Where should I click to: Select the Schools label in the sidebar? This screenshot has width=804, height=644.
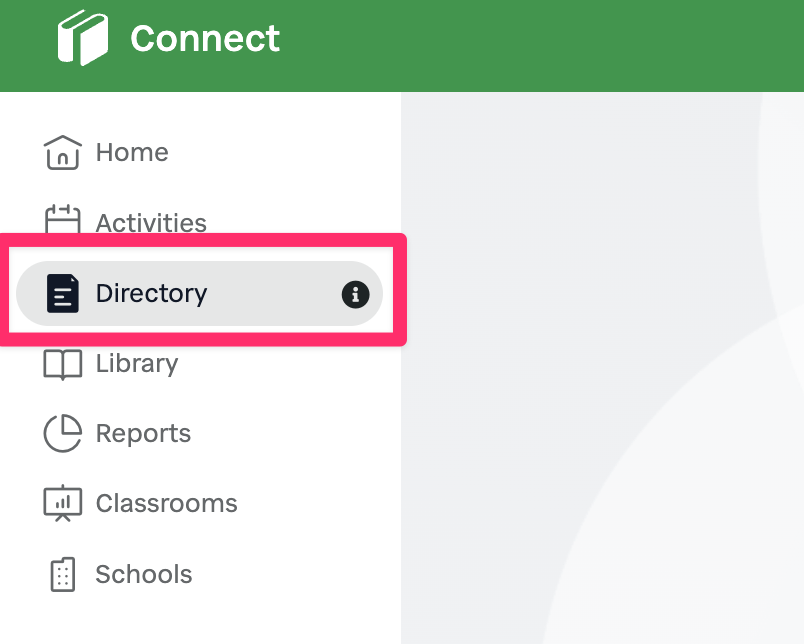pyautogui.click(x=144, y=574)
